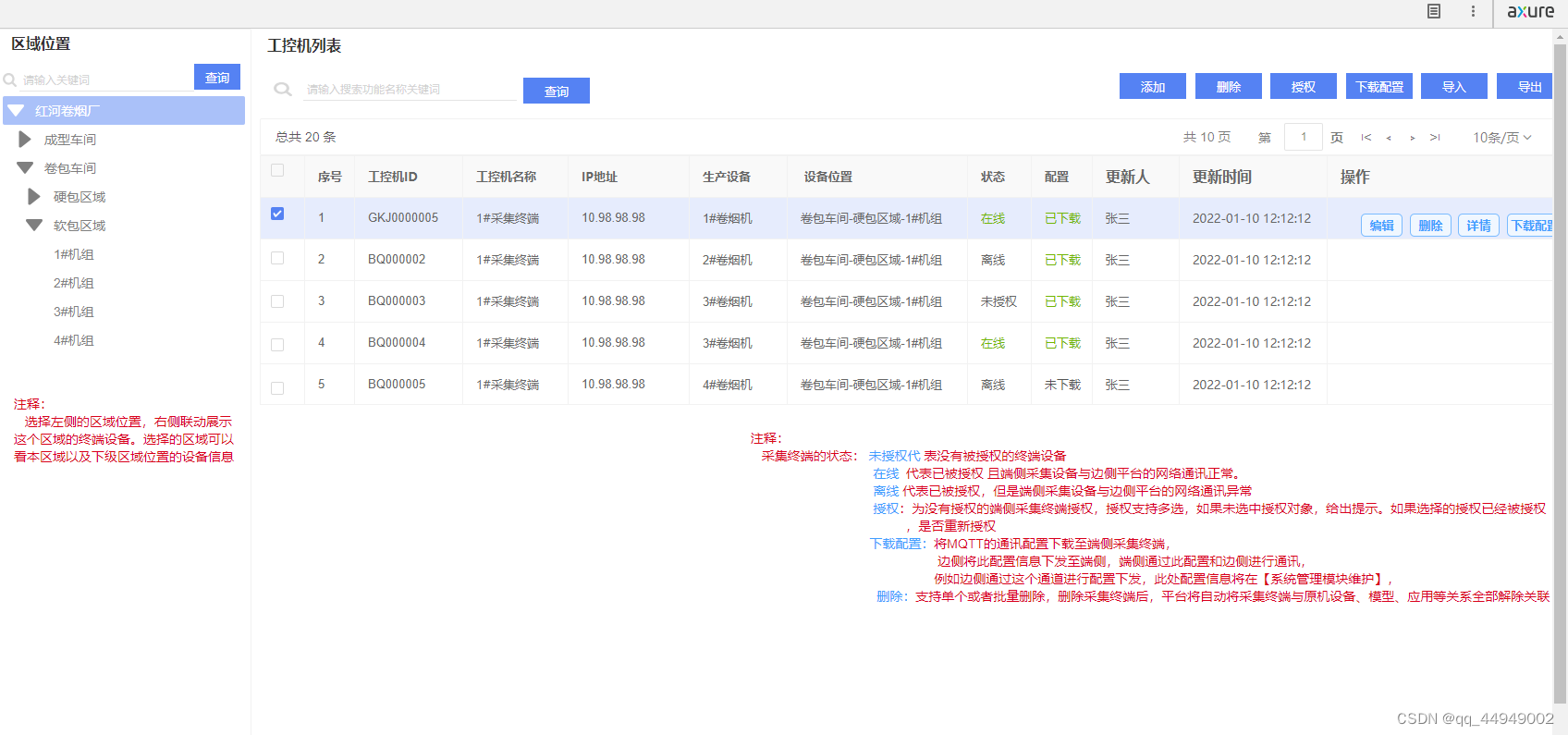Click the 状态 column header
Screen dimensions: 1568x735
993,177
